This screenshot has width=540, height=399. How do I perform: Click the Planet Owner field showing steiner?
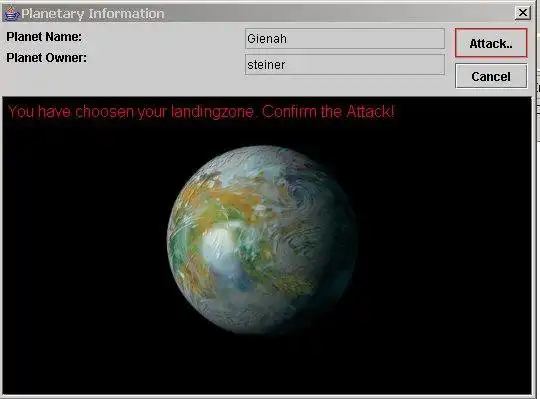[345, 64]
